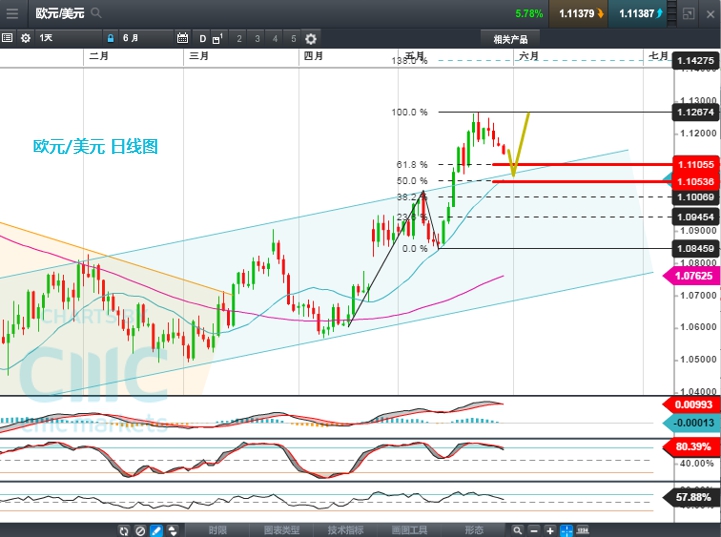
Task: Click the zoom out minus icon
Action: (534, 530)
